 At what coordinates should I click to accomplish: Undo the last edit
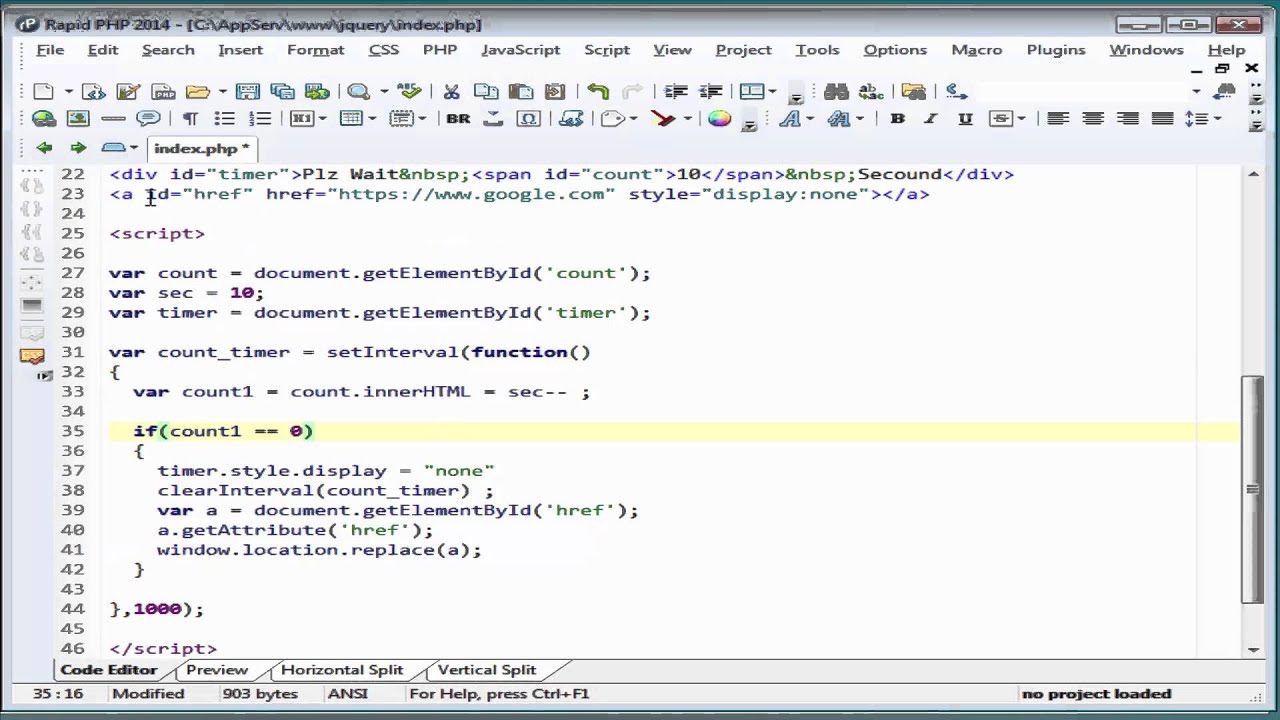(598, 92)
